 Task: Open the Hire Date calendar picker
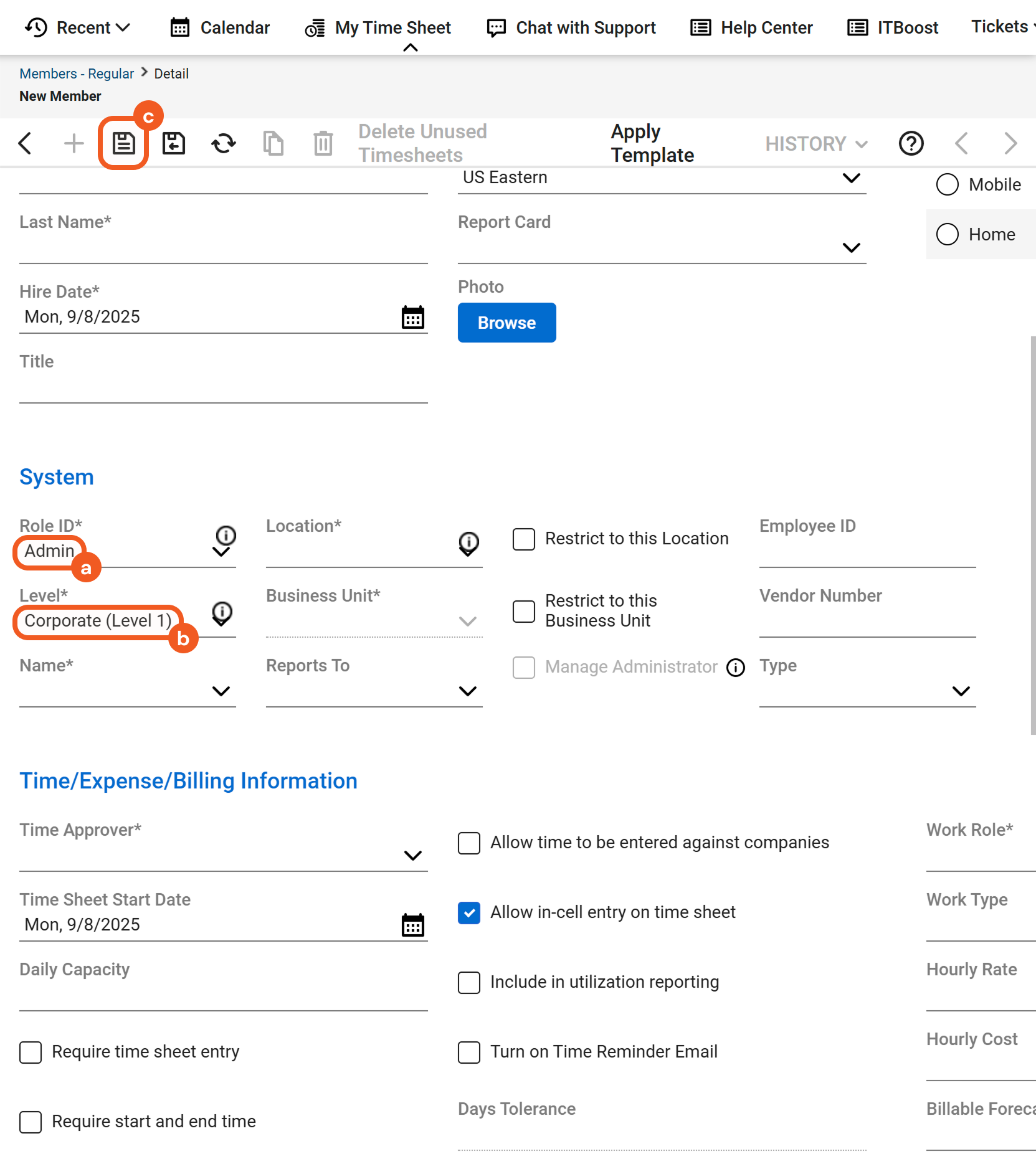coord(412,318)
